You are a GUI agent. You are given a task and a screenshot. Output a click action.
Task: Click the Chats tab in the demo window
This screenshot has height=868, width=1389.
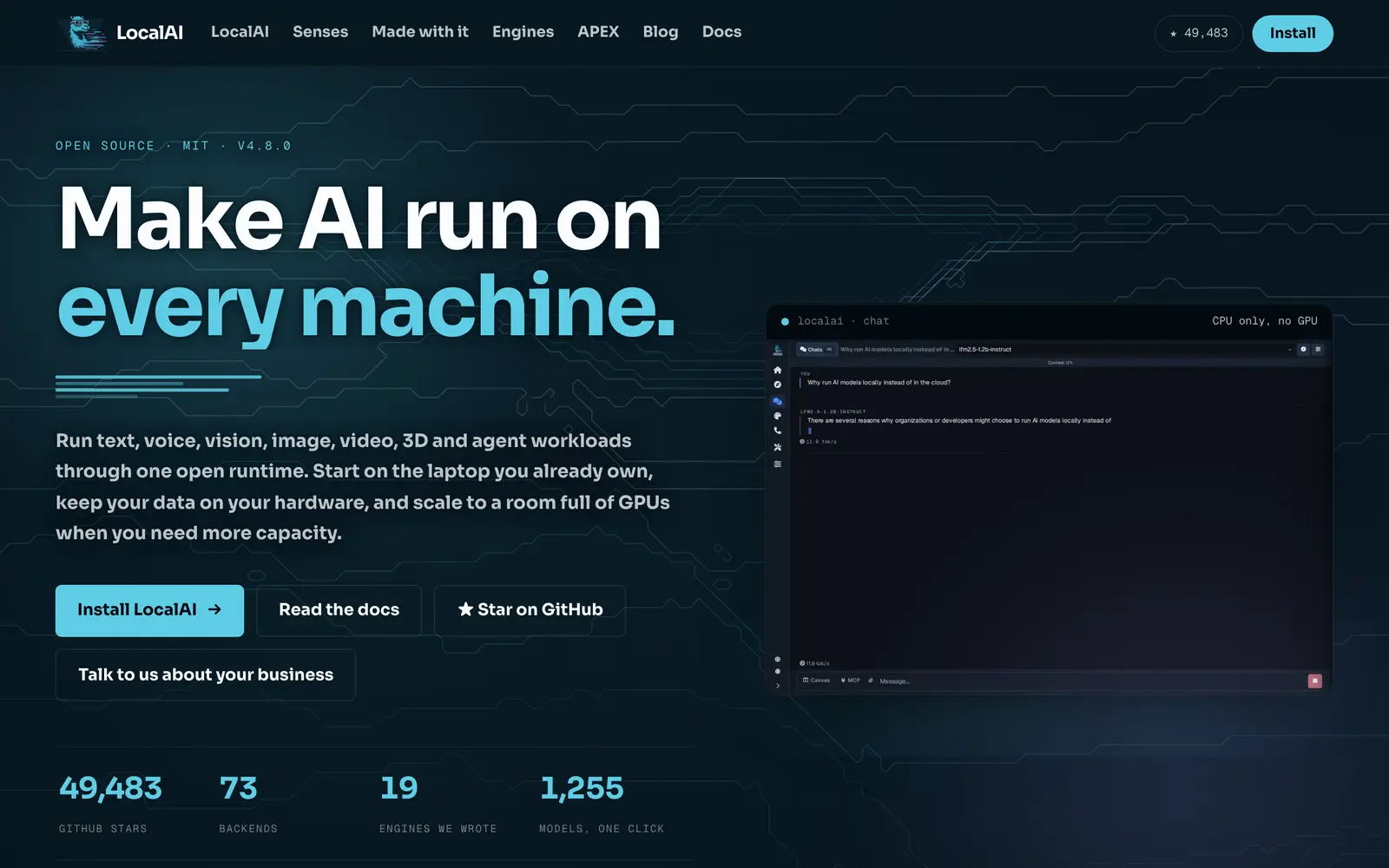pyautogui.click(x=815, y=350)
